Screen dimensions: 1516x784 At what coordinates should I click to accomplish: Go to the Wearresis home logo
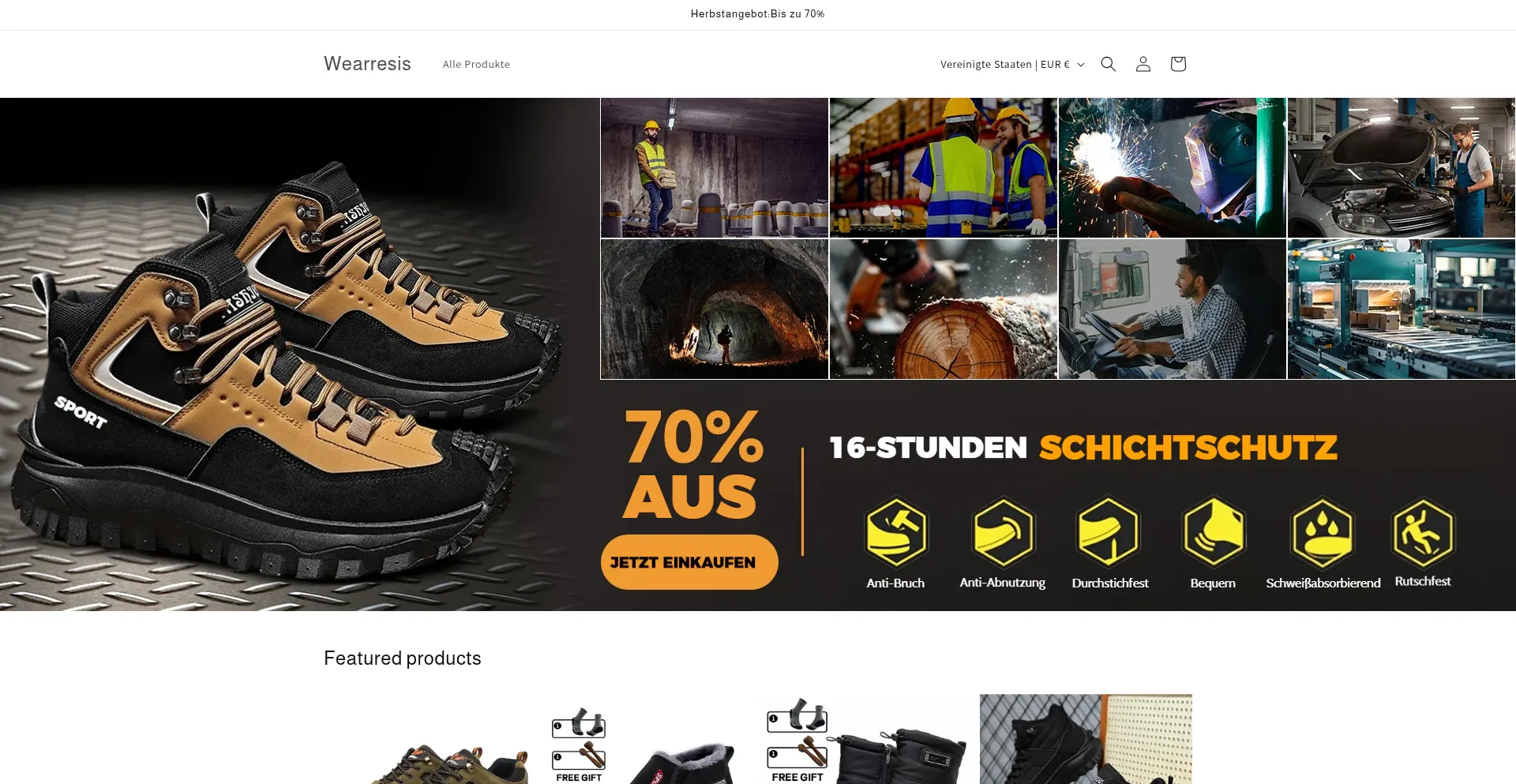click(367, 64)
